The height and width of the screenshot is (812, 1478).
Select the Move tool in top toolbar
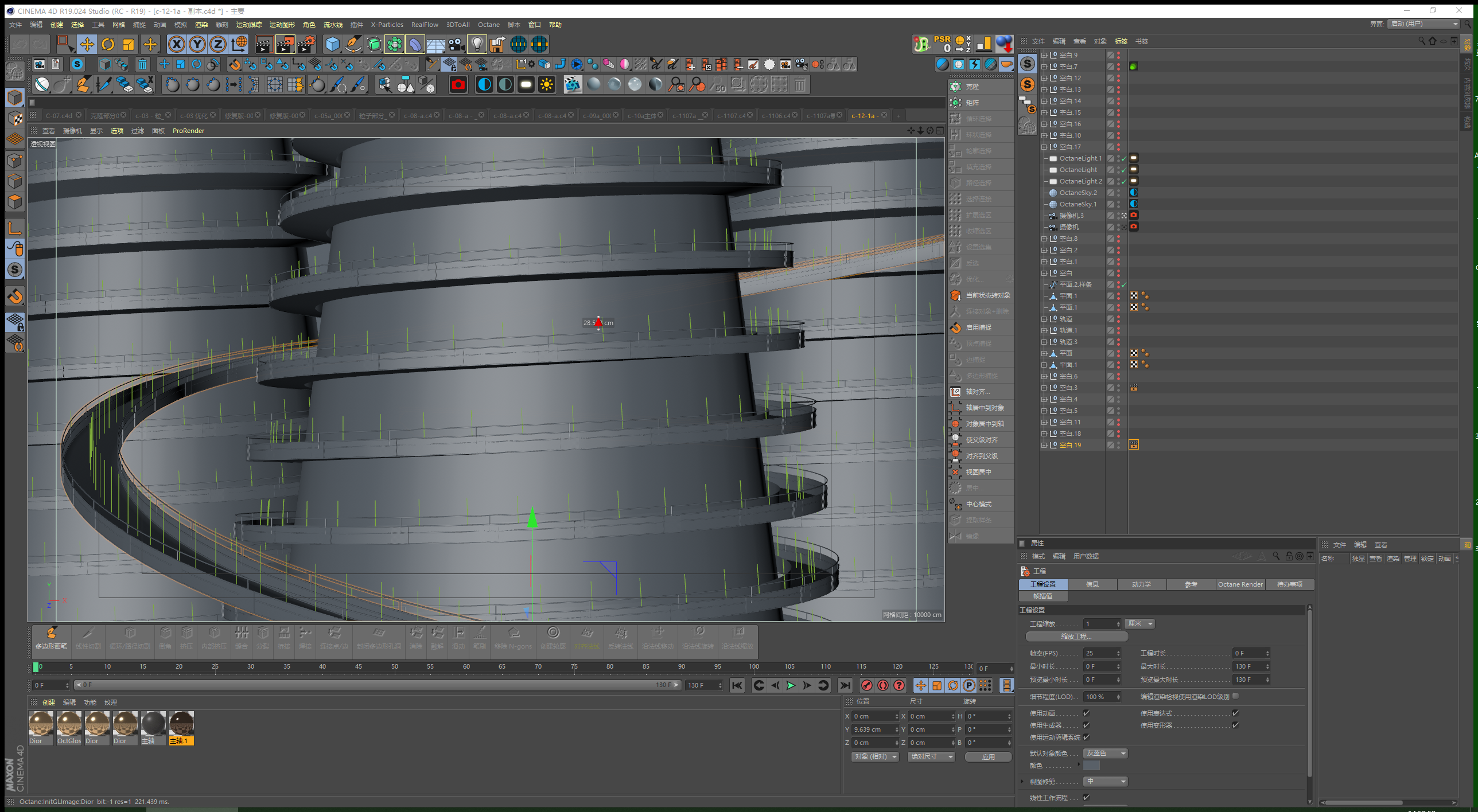87,44
